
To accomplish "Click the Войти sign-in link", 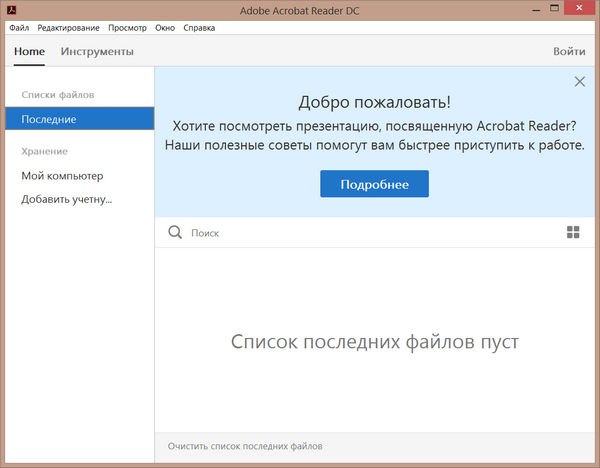I will coord(569,51).
